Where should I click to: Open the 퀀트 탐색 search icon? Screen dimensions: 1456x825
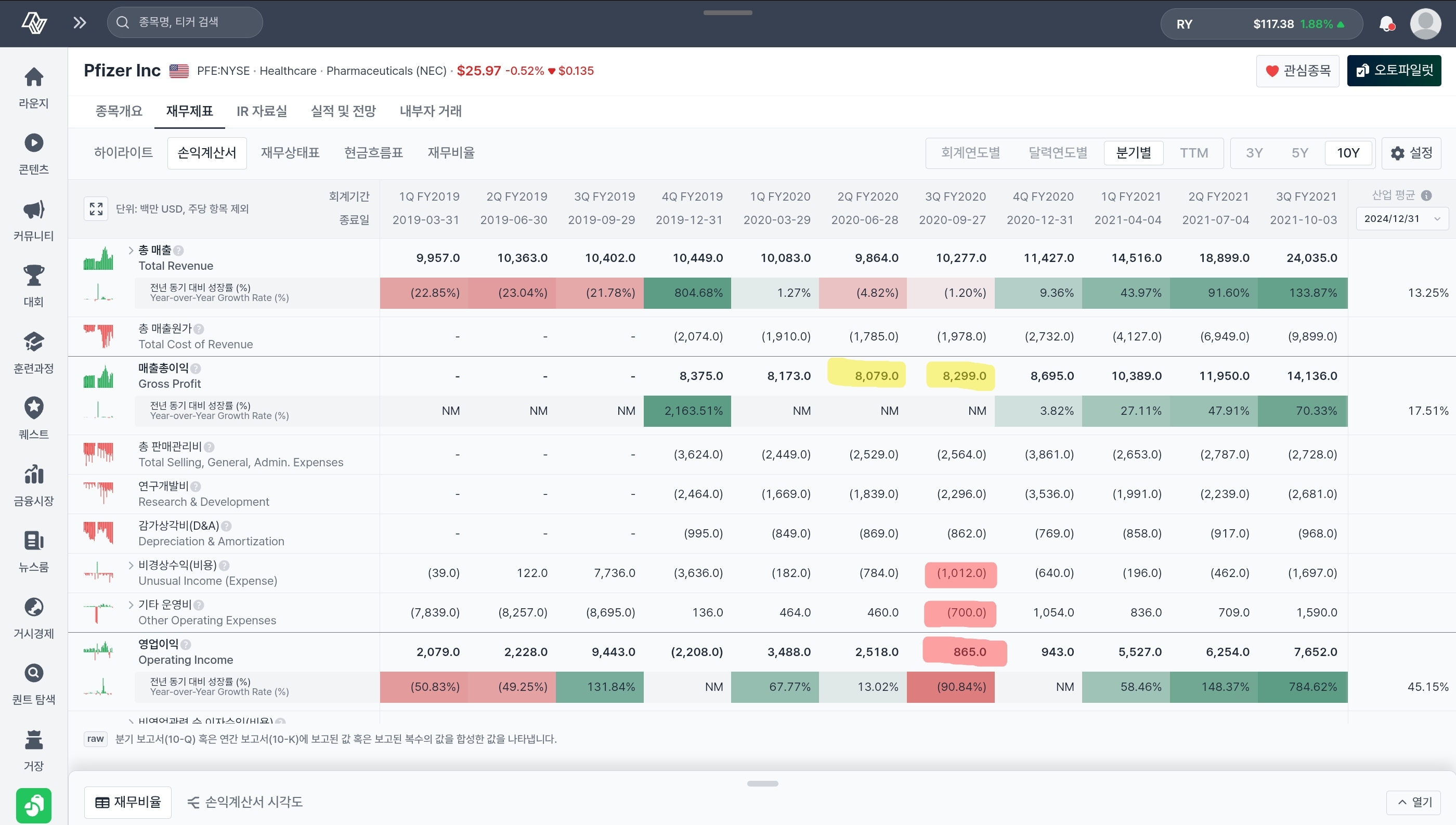[x=33, y=673]
